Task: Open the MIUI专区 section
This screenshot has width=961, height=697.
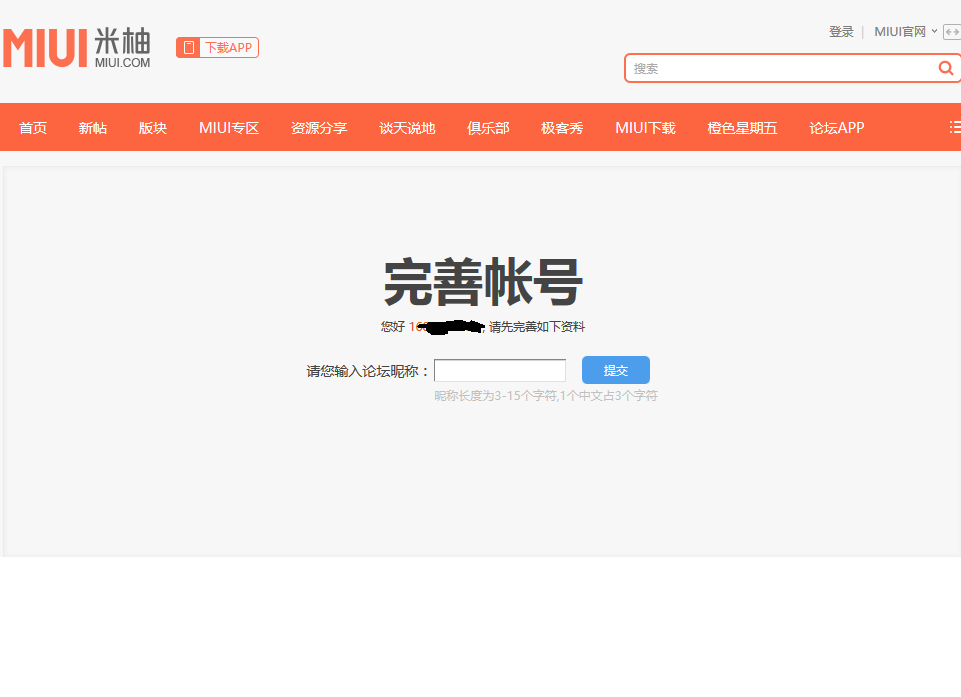Action: point(229,128)
